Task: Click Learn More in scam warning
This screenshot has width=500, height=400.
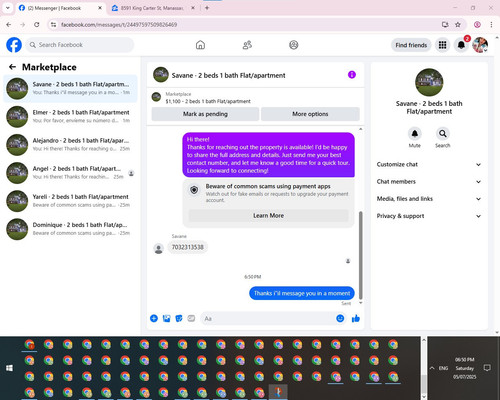Action: [x=268, y=216]
